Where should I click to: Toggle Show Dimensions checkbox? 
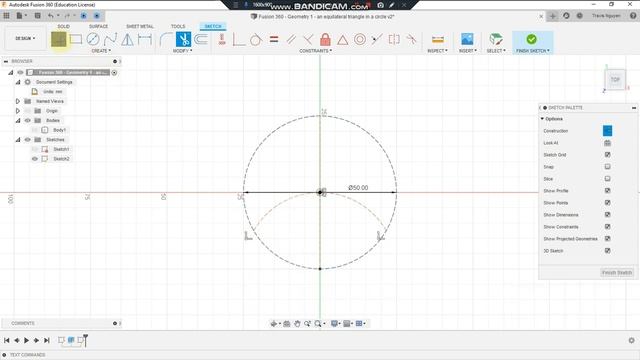coord(607,214)
